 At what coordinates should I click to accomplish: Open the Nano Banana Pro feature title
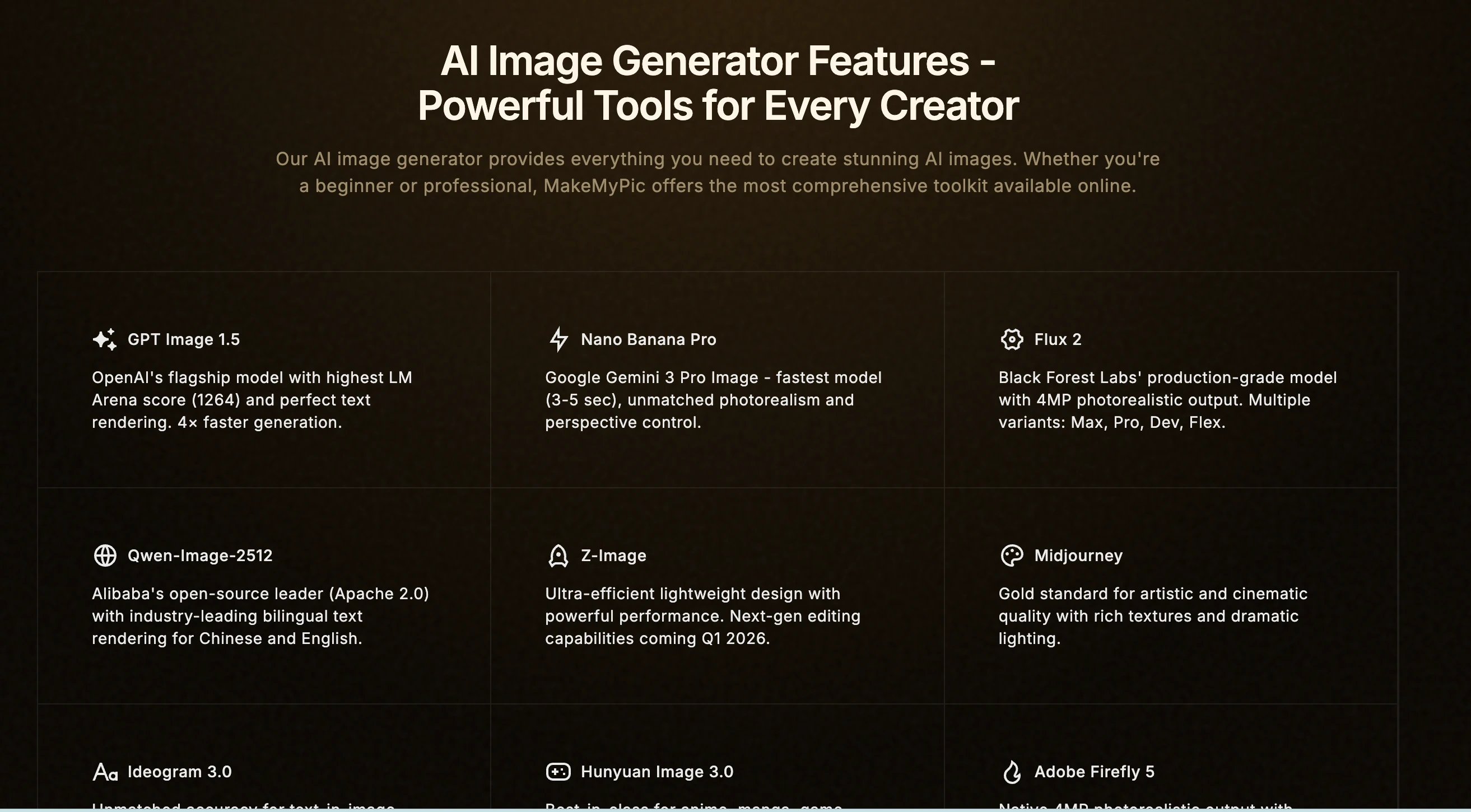coord(648,339)
